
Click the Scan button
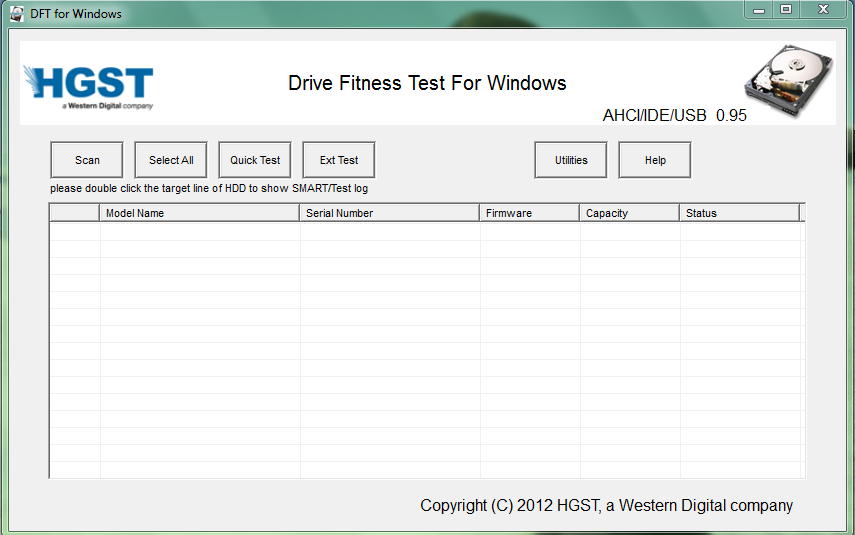(87, 160)
